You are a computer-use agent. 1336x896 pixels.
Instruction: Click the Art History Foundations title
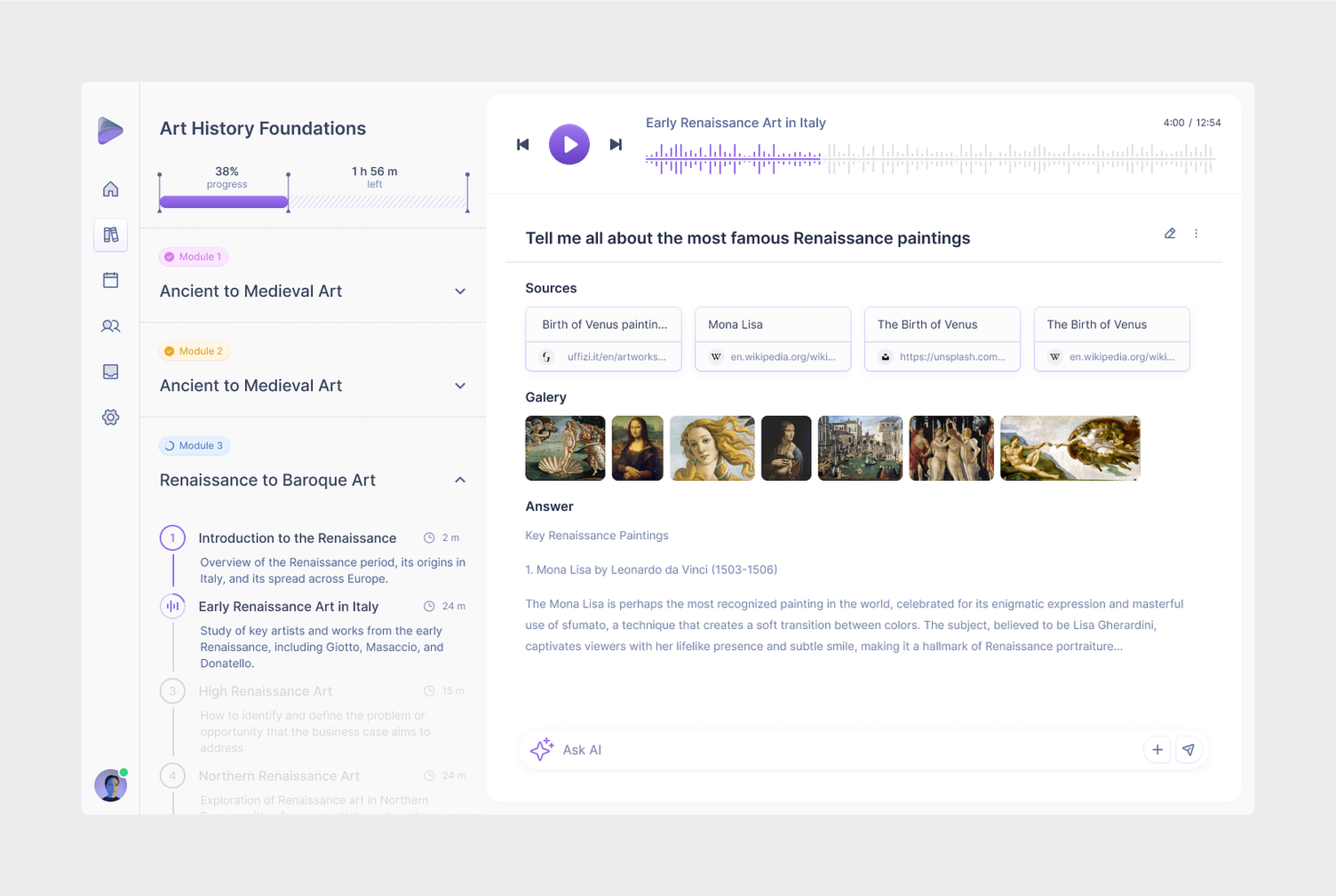pos(262,128)
